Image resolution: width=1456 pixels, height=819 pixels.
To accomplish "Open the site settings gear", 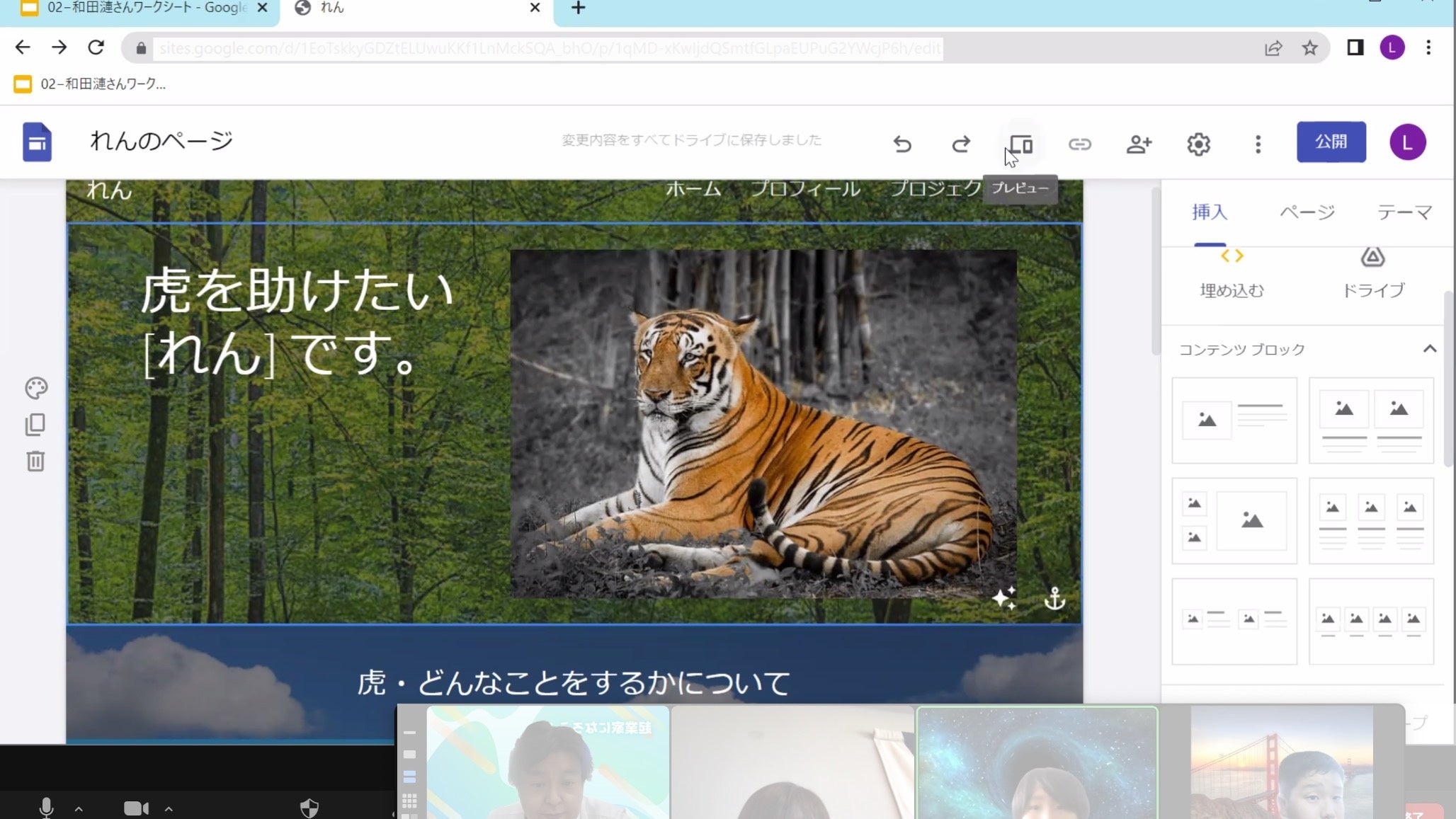I will click(1198, 144).
